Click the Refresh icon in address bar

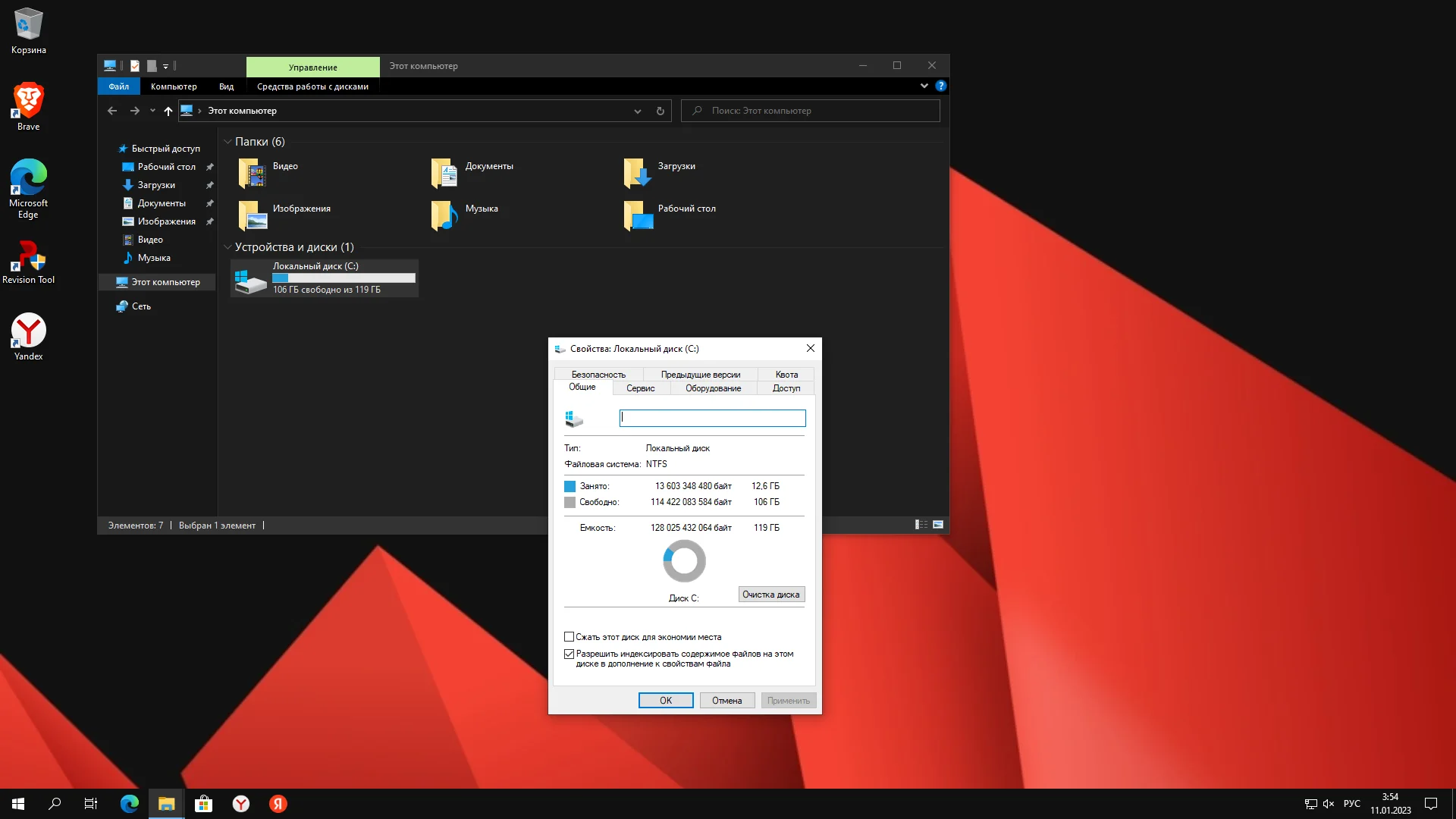point(660,111)
